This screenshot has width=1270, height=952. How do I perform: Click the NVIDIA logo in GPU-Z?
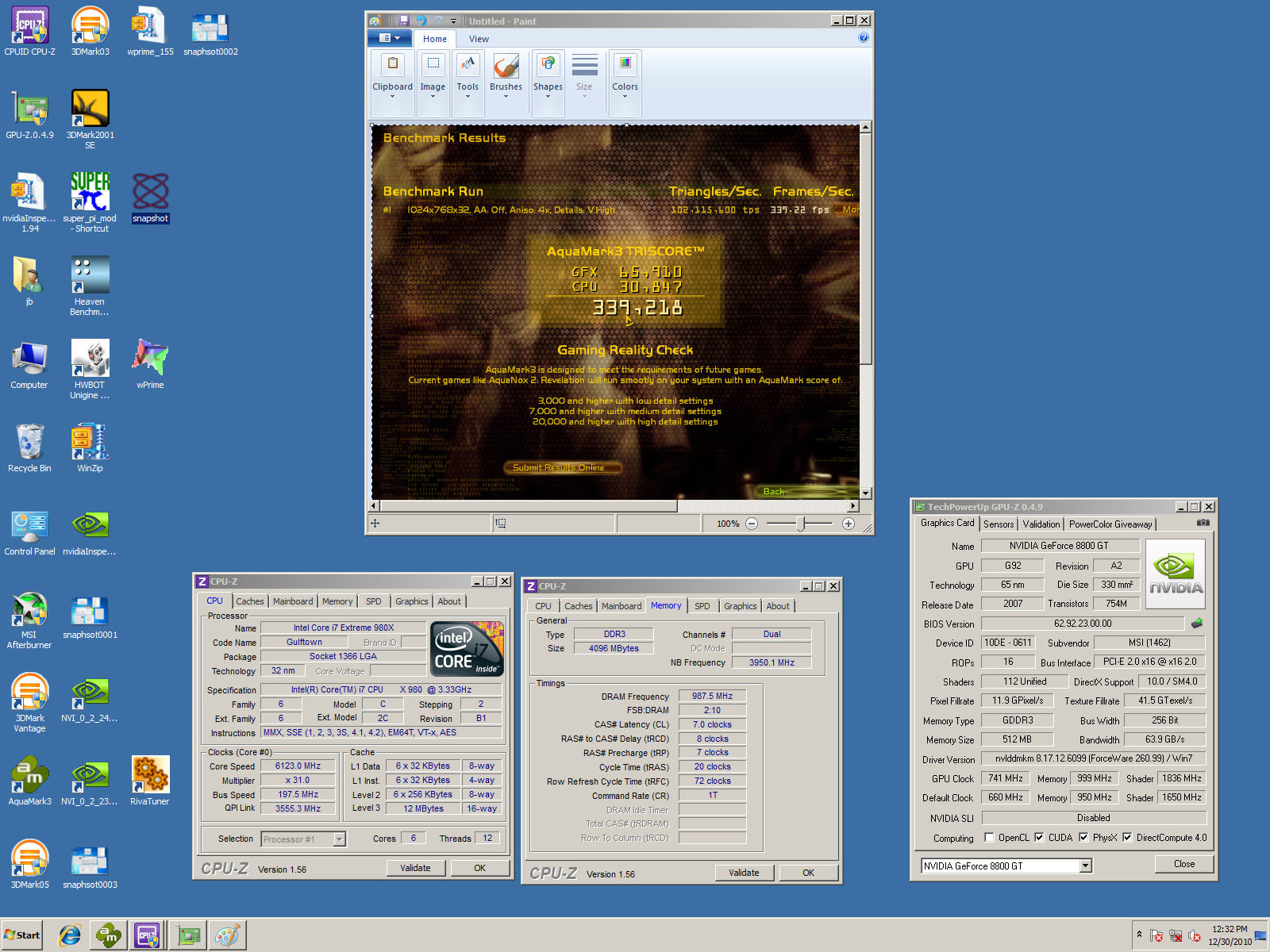coord(1176,574)
